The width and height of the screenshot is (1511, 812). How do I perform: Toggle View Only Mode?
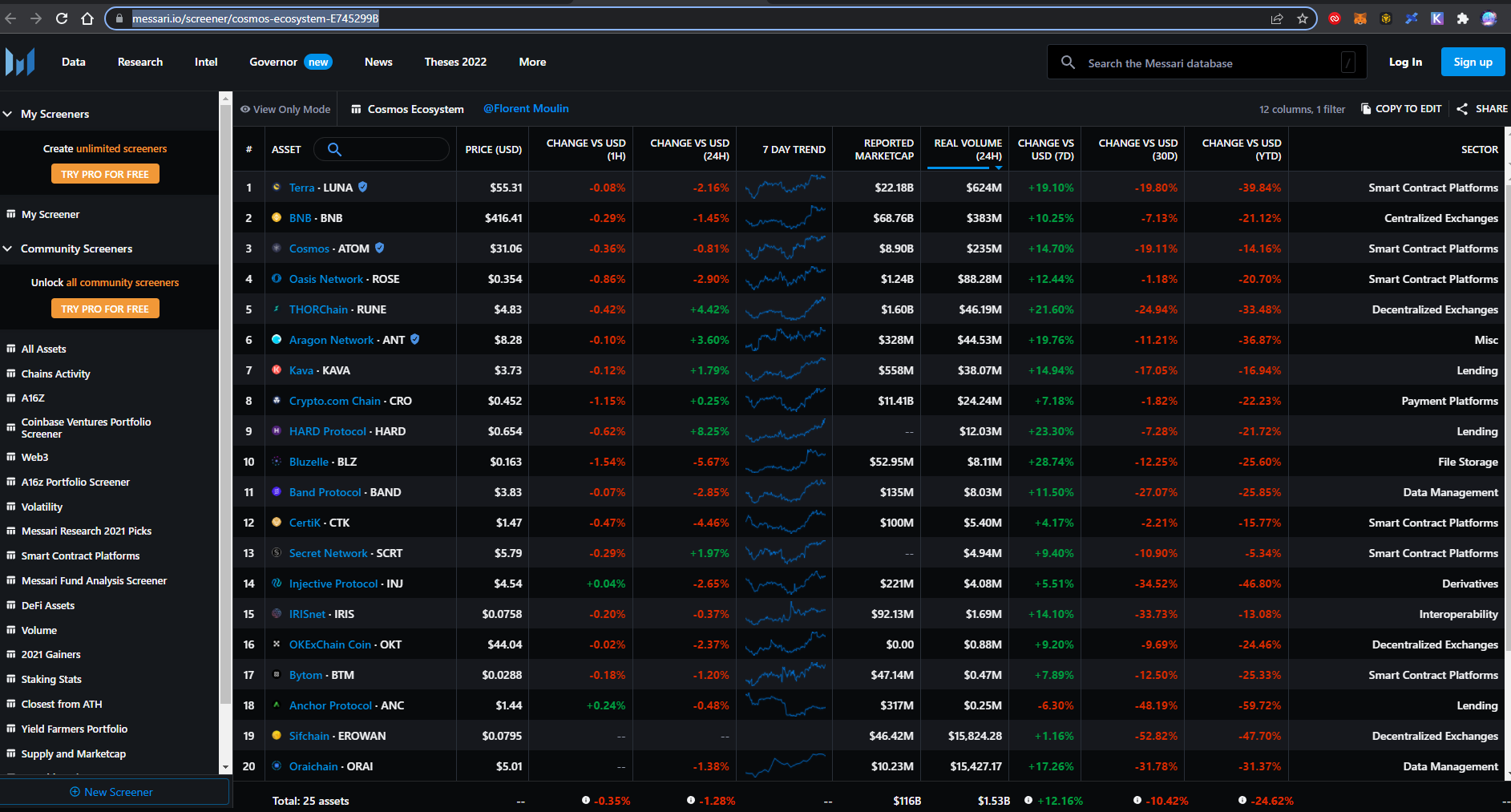tap(285, 109)
